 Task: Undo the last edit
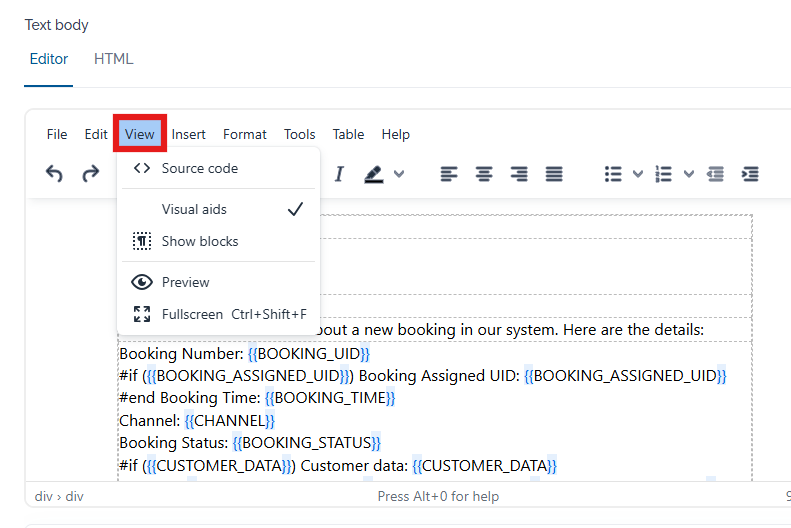coord(54,174)
